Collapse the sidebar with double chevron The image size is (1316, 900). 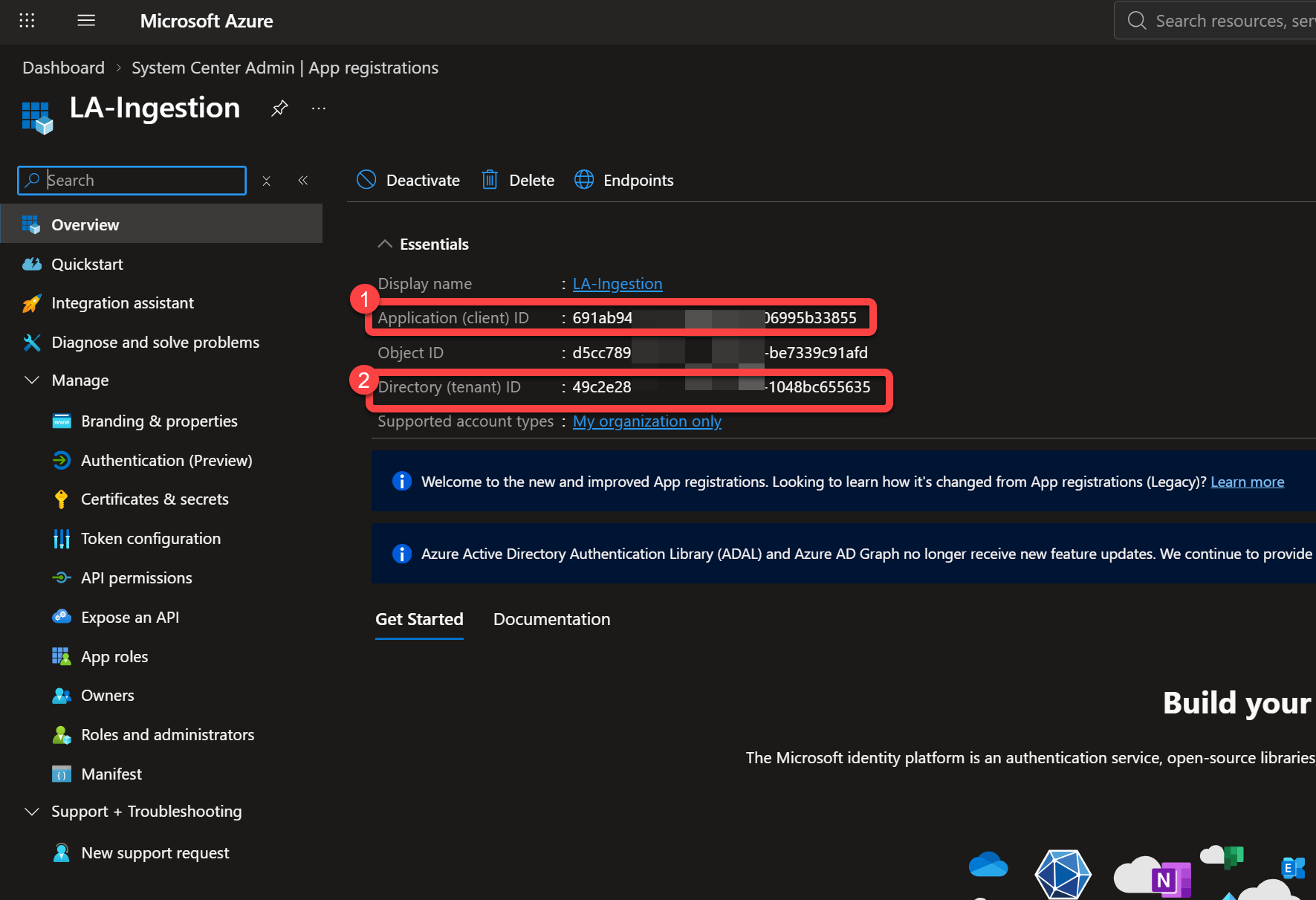303,181
